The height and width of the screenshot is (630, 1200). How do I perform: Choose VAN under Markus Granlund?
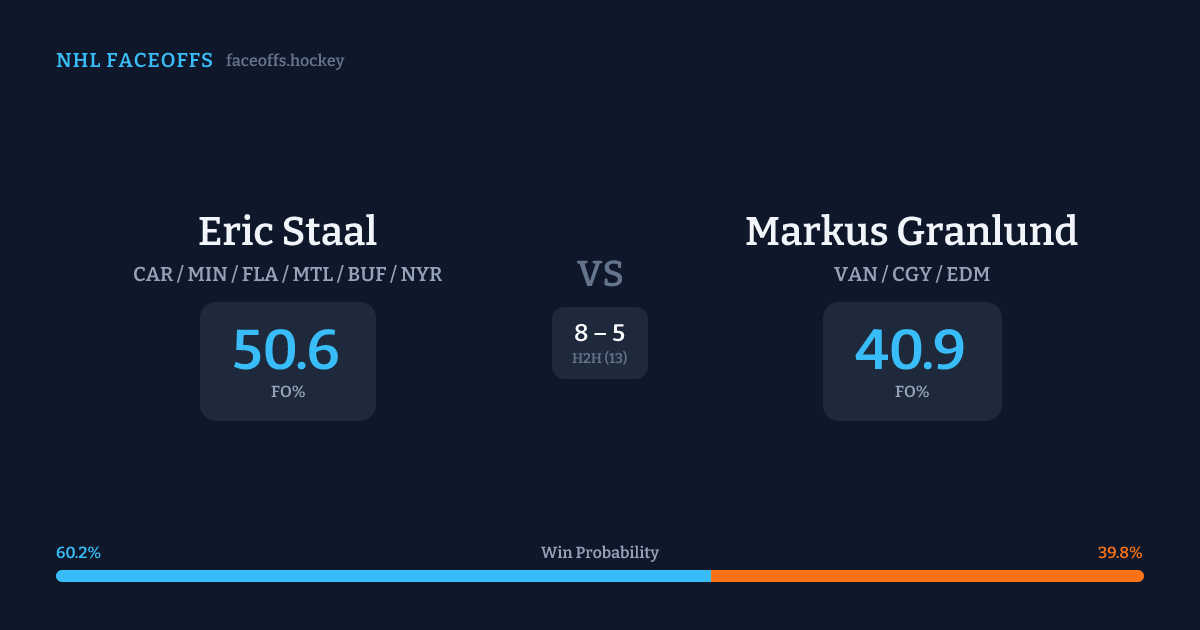coord(855,274)
